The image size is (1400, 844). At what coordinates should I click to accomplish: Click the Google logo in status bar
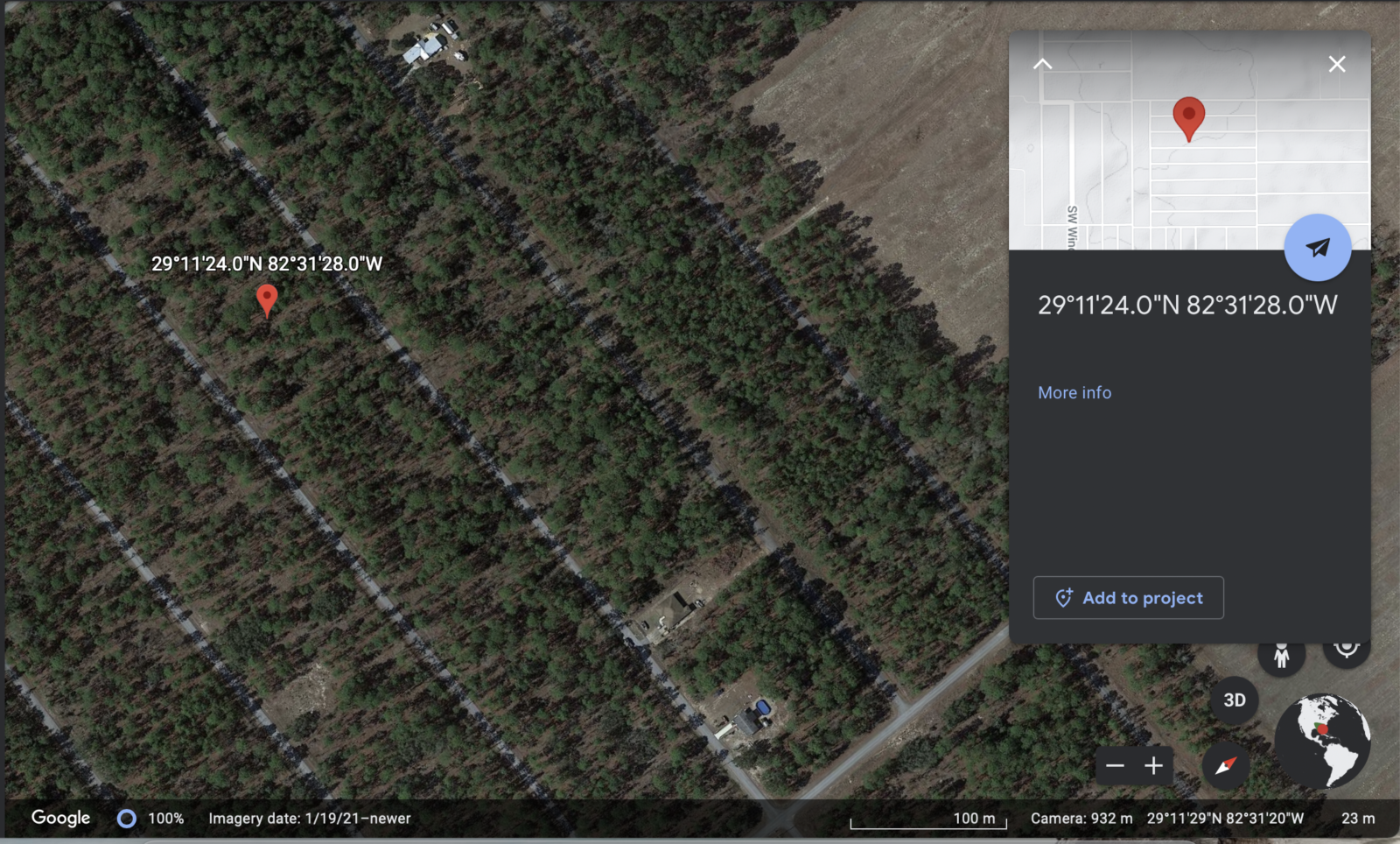point(61,818)
